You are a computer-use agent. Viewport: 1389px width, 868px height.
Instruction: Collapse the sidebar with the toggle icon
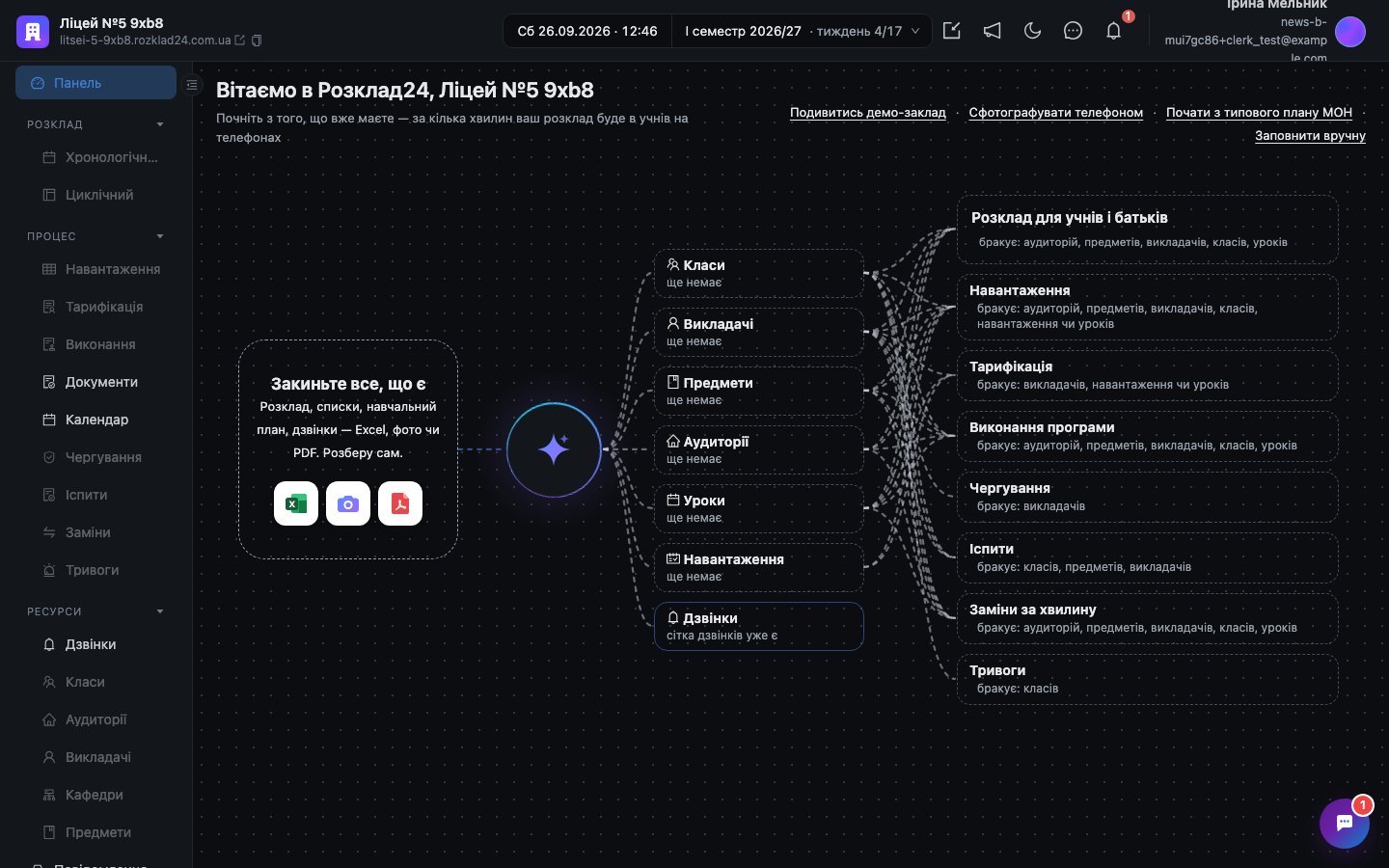pos(192,85)
